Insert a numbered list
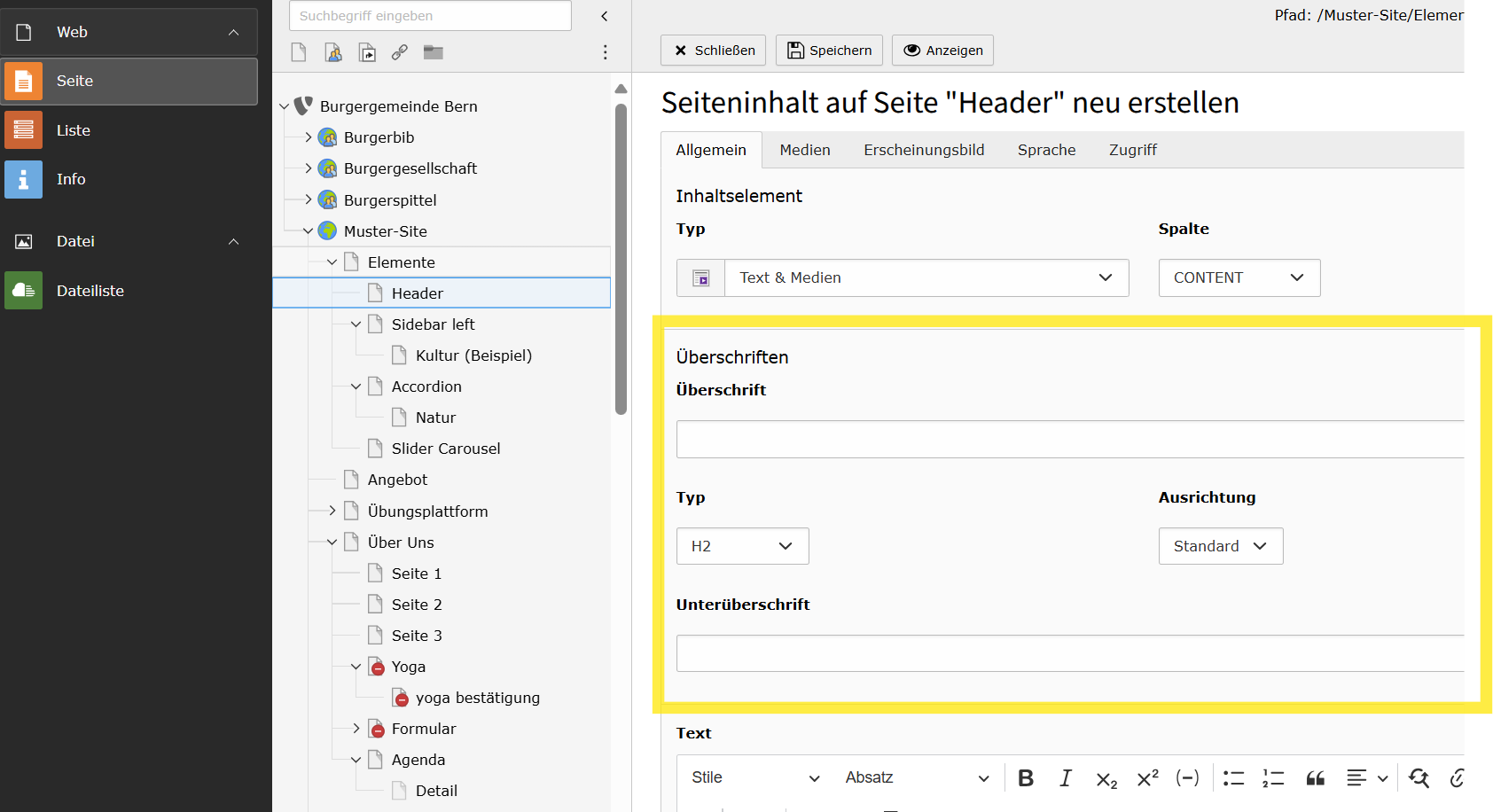 pyautogui.click(x=1273, y=778)
